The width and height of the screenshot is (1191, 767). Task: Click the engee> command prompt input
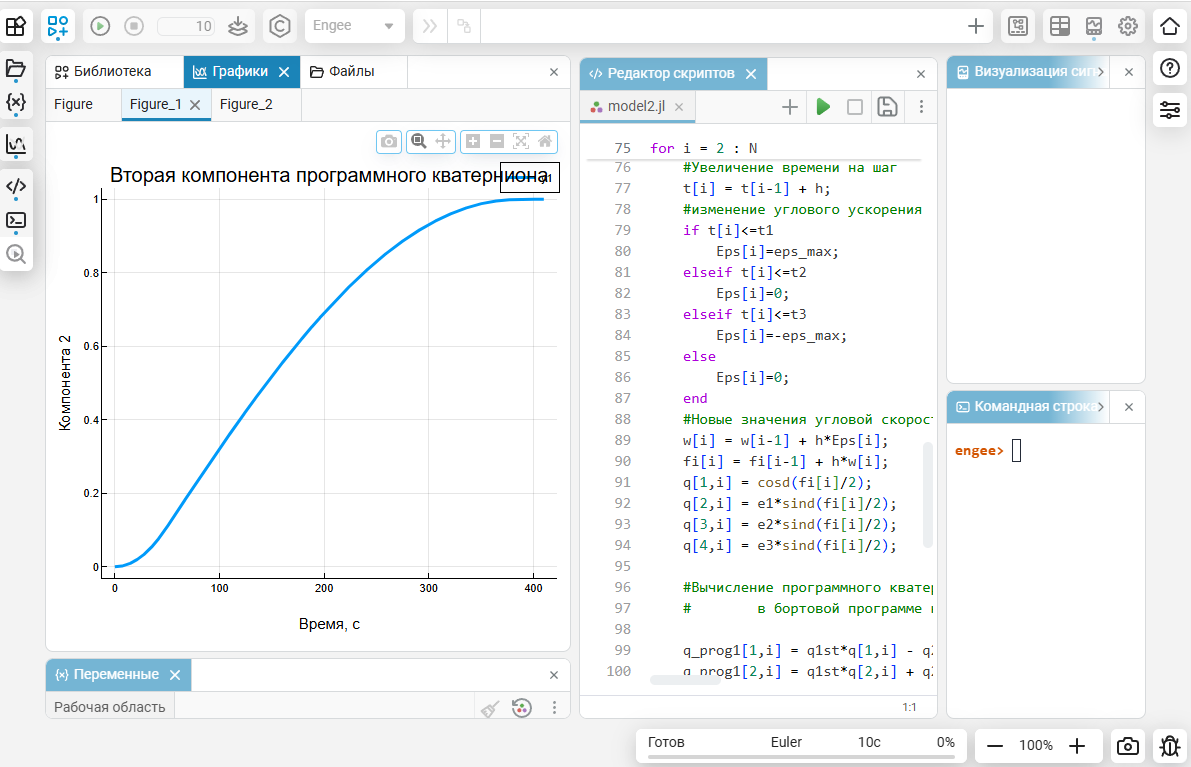pos(1016,451)
